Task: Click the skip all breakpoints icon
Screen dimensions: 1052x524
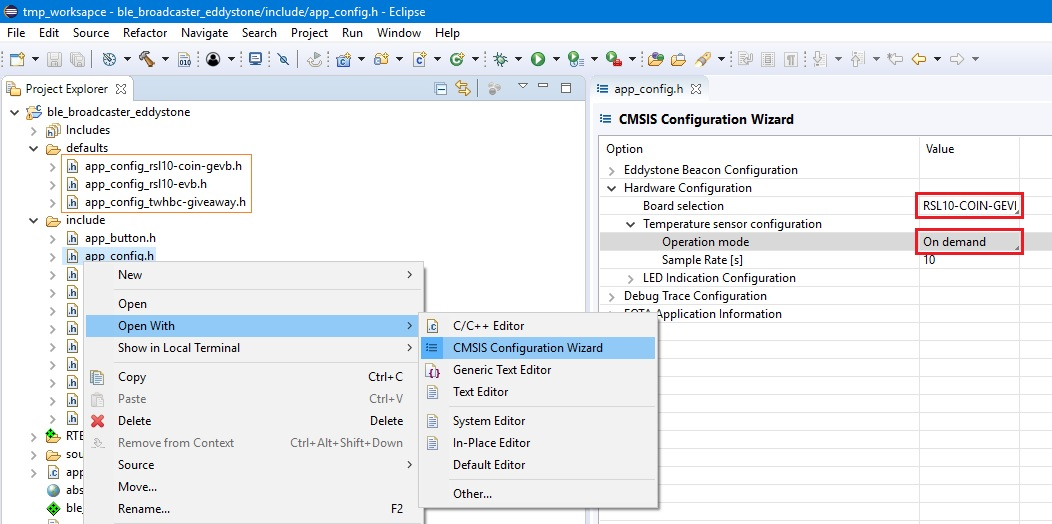Action: click(x=283, y=59)
